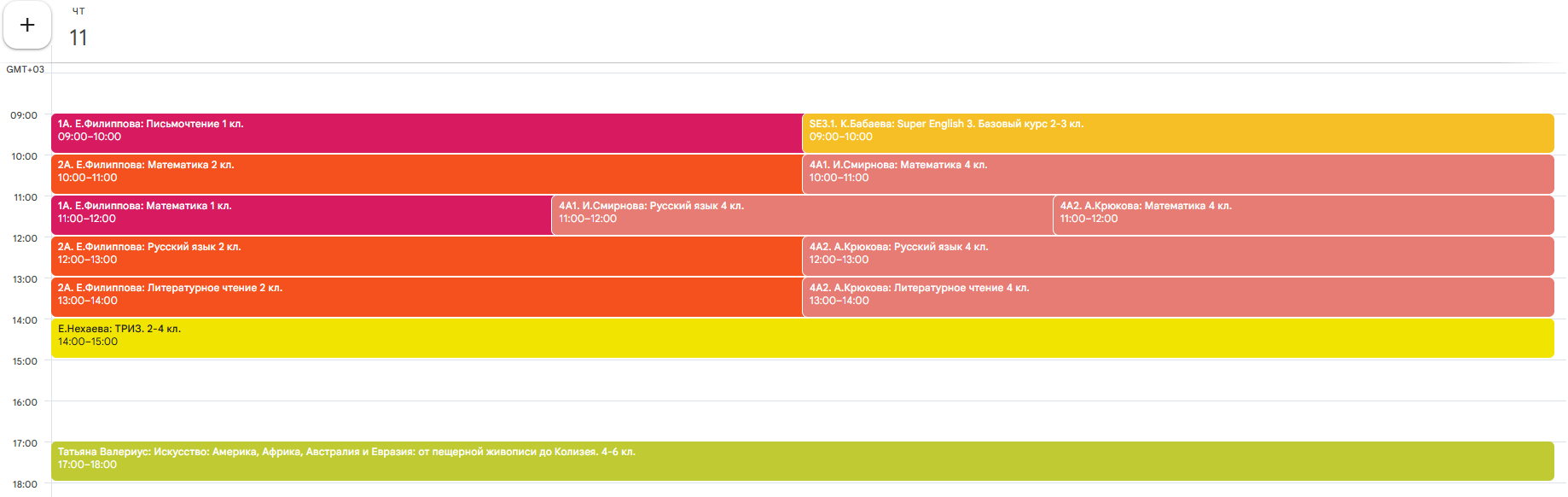Image resolution: width=1568 pixels, height=497 pixels.
Task: Click the plus create event button
Action: 27,26
